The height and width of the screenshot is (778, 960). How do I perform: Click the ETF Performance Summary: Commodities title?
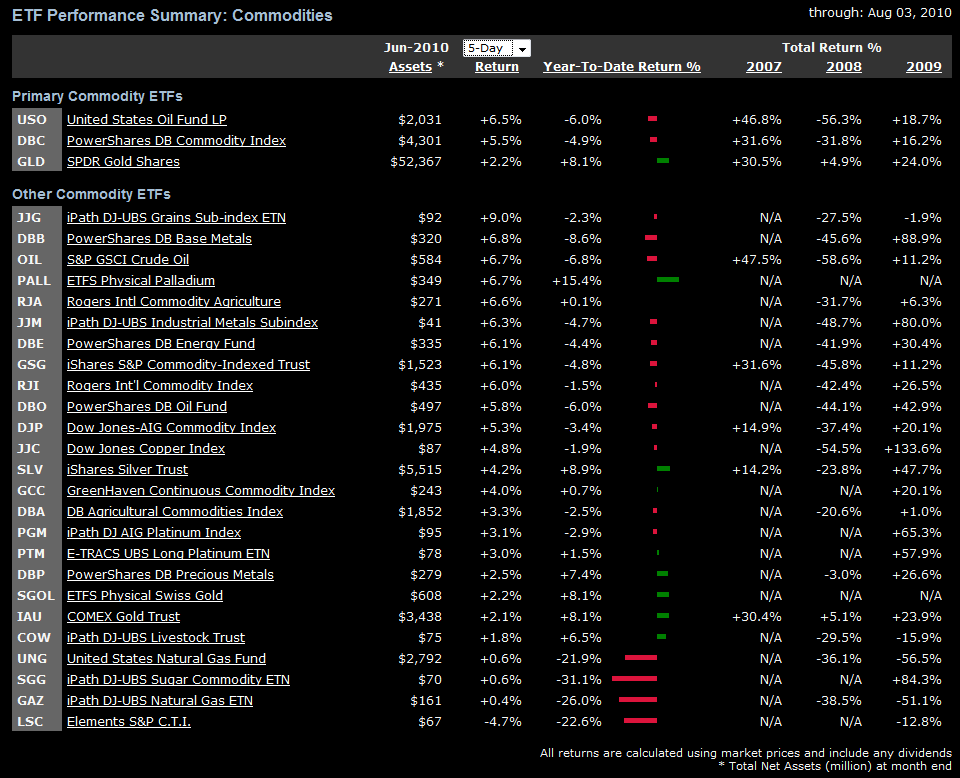[172, 15]
